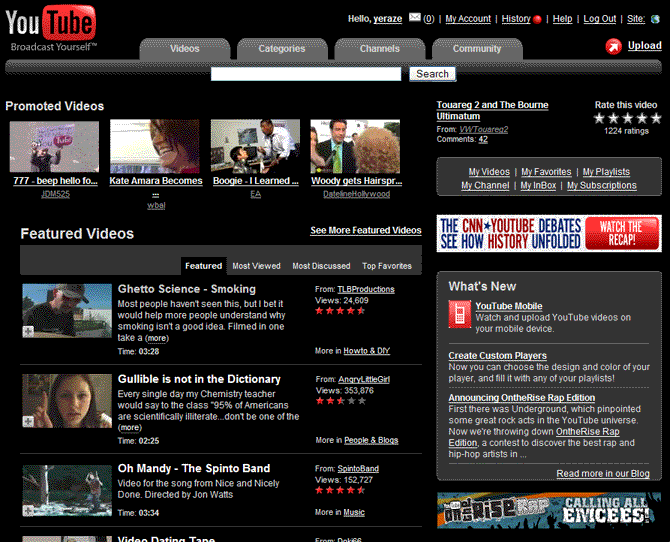Viewport: 670px width, 542px height.
Task: Open SpintoBand channel link
Action: [x=358, y=469]
